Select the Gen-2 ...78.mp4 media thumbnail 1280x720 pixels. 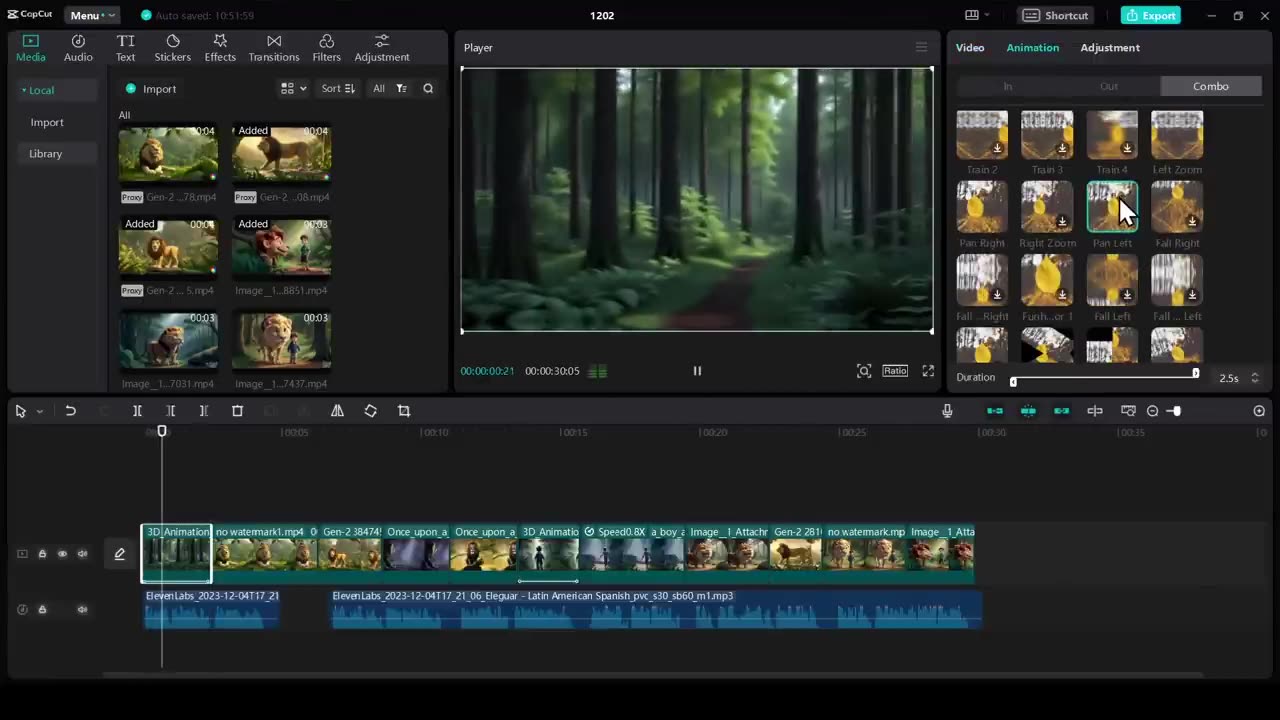pos(168,152)
